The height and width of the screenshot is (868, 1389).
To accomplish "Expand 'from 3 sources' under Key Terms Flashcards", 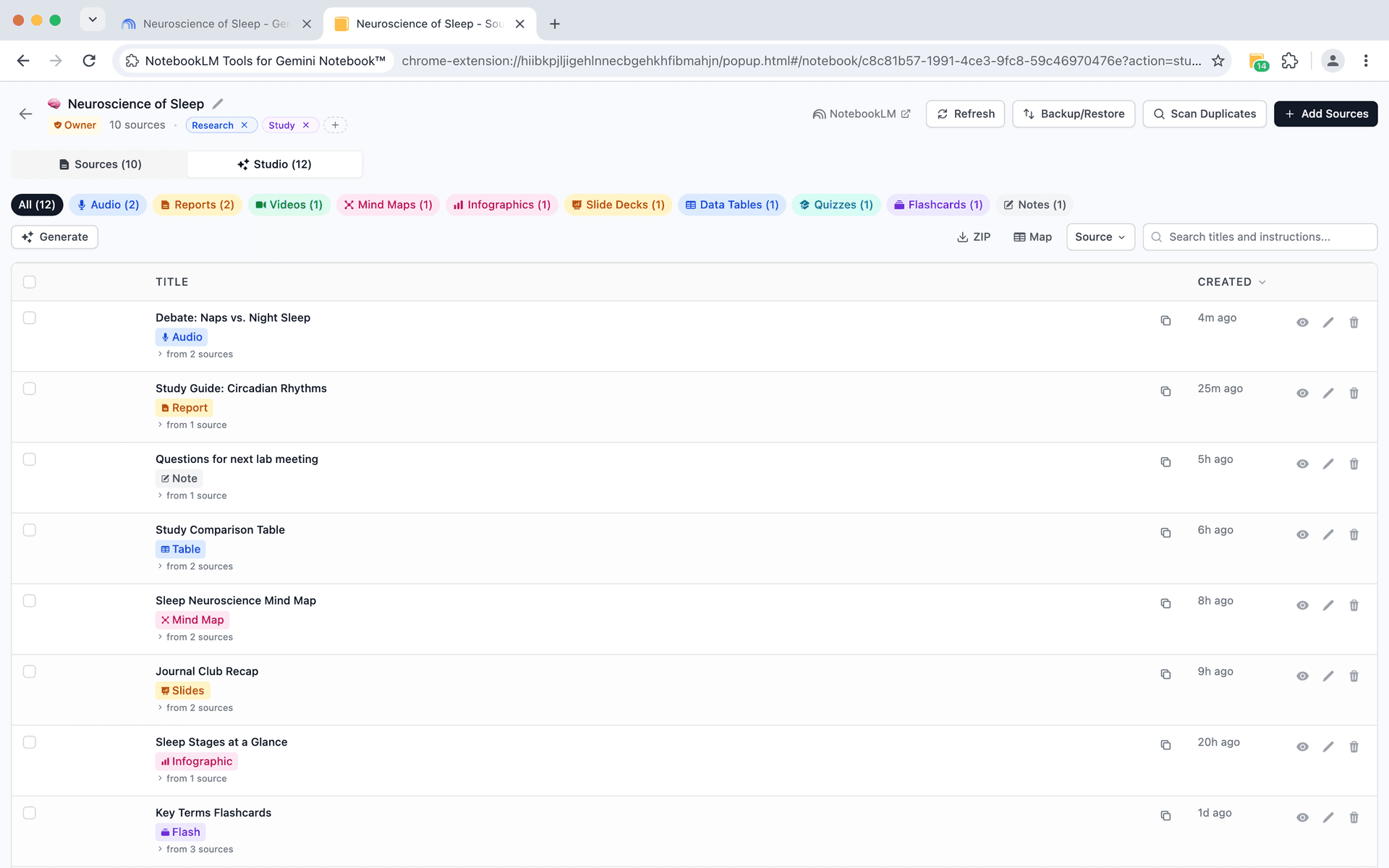I will [x=195, y=849].
